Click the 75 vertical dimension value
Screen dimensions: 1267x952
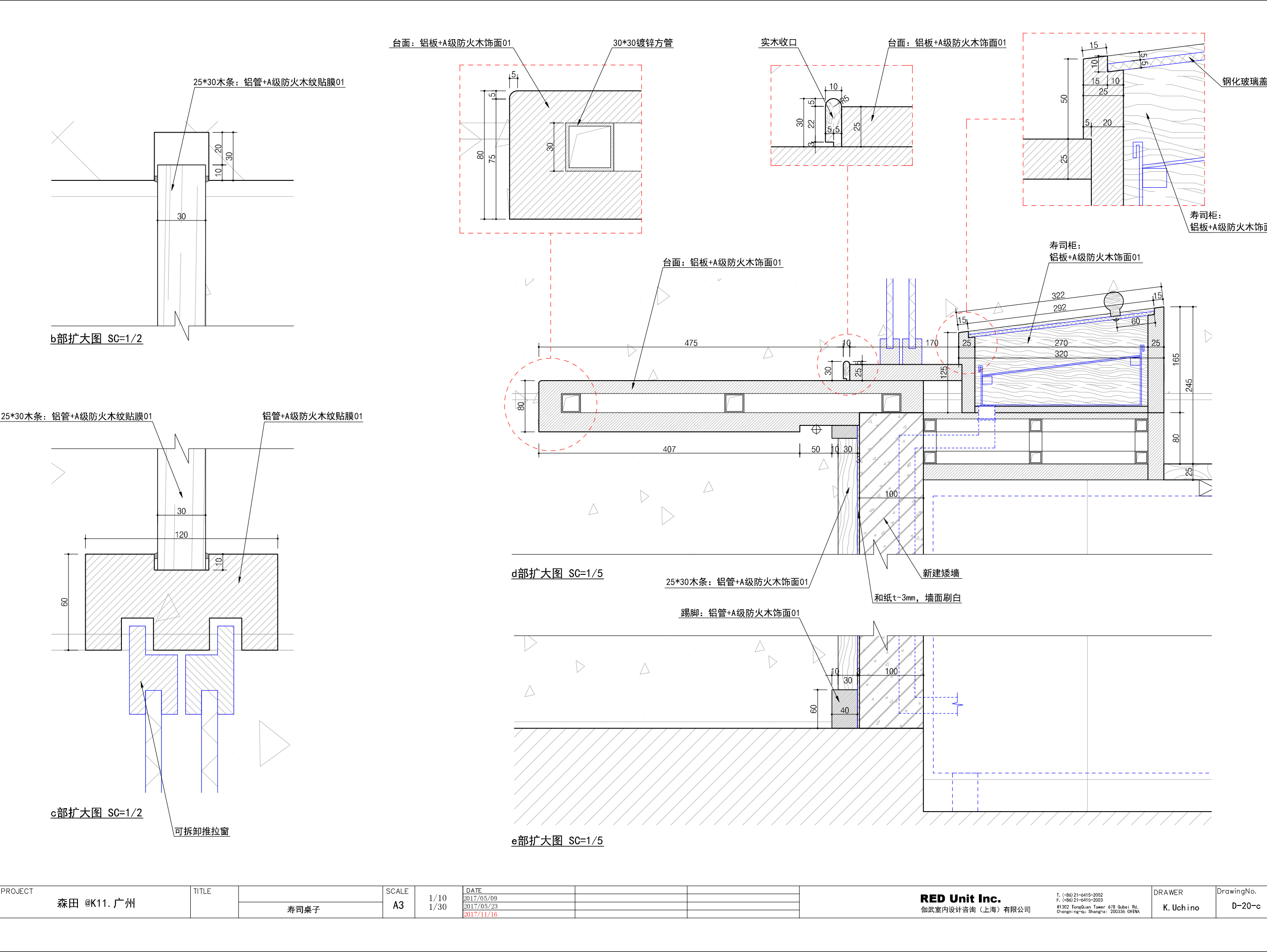point(492,158)
